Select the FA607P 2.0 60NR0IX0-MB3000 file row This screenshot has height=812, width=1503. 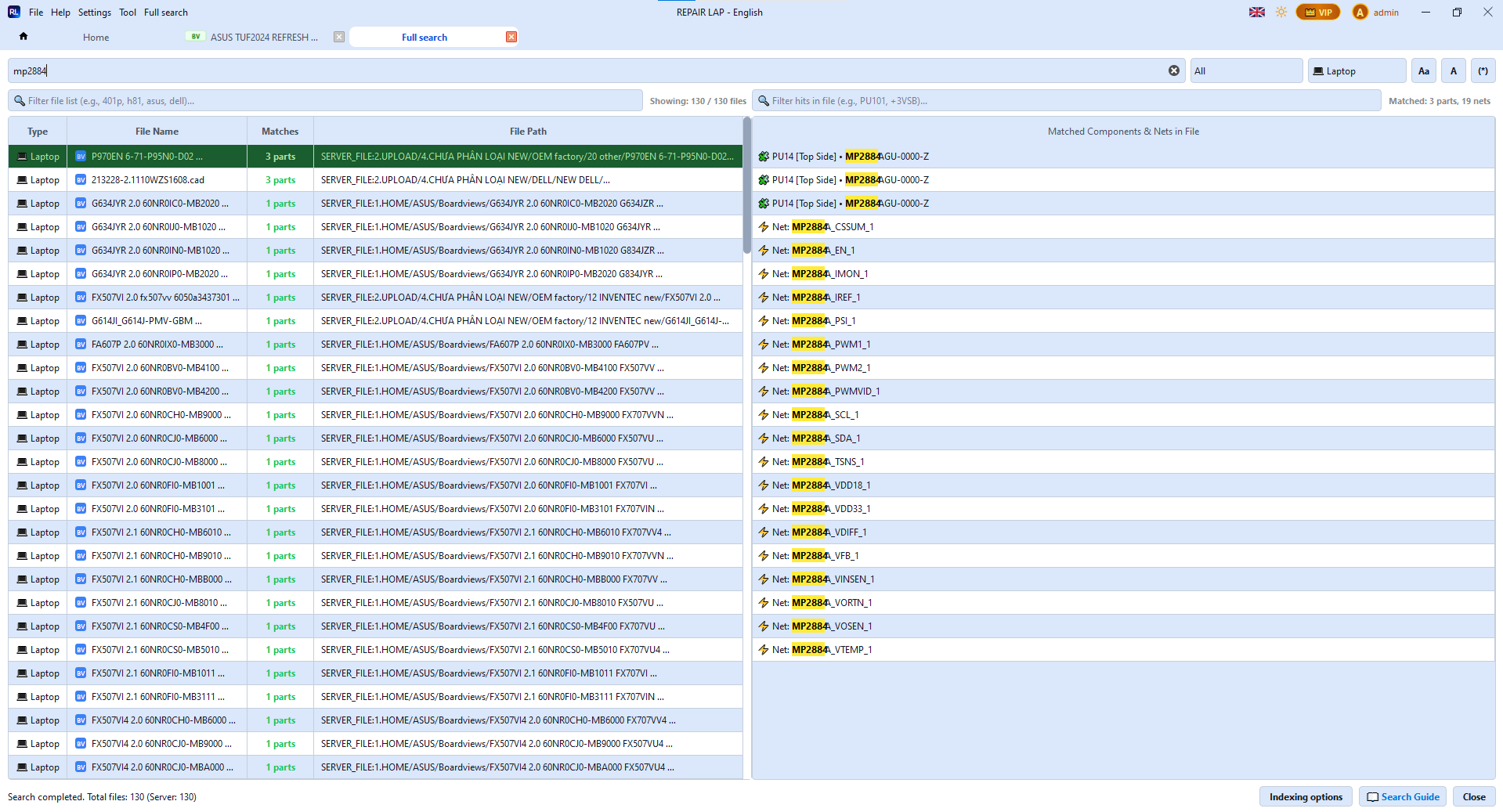(x=375, y=344)
